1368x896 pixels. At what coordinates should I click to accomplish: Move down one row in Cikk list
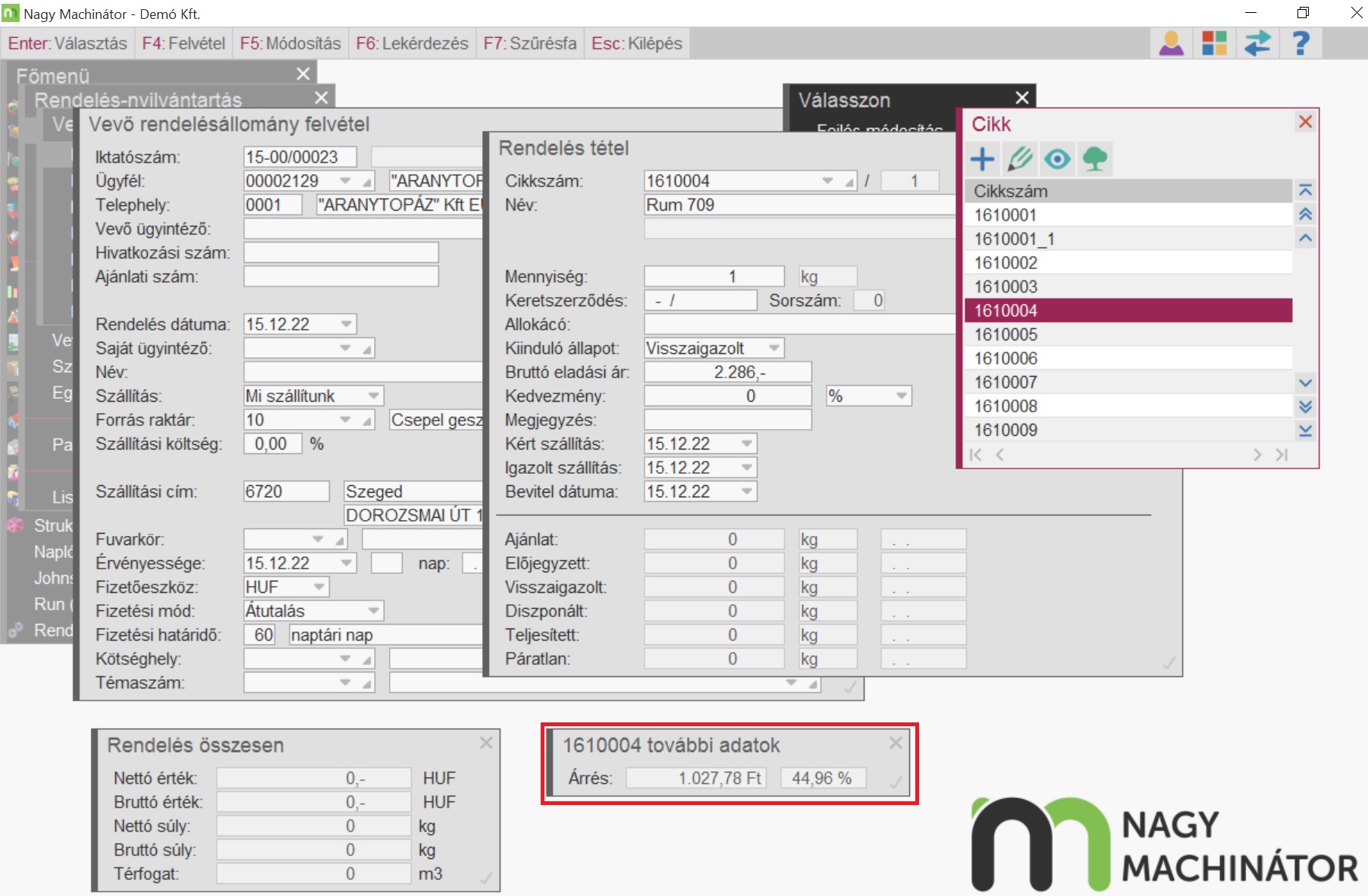pyautogui.click(x=1305, y=383)
